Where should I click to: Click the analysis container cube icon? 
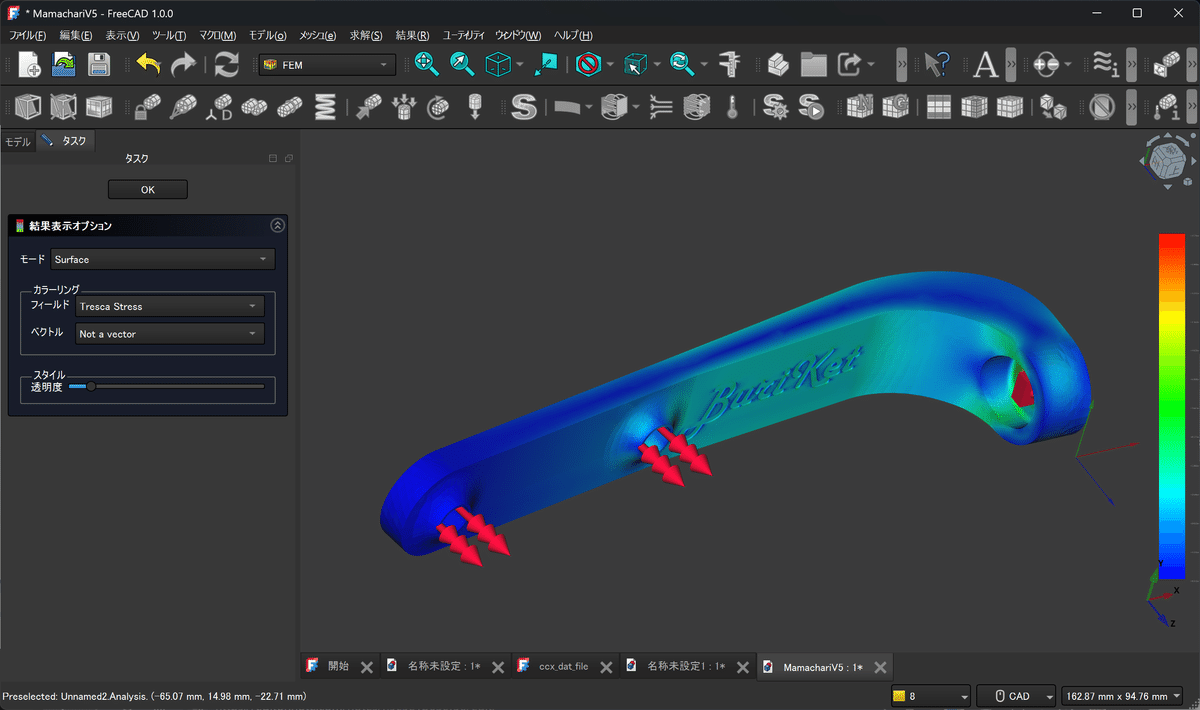click(x=29, y=106)
